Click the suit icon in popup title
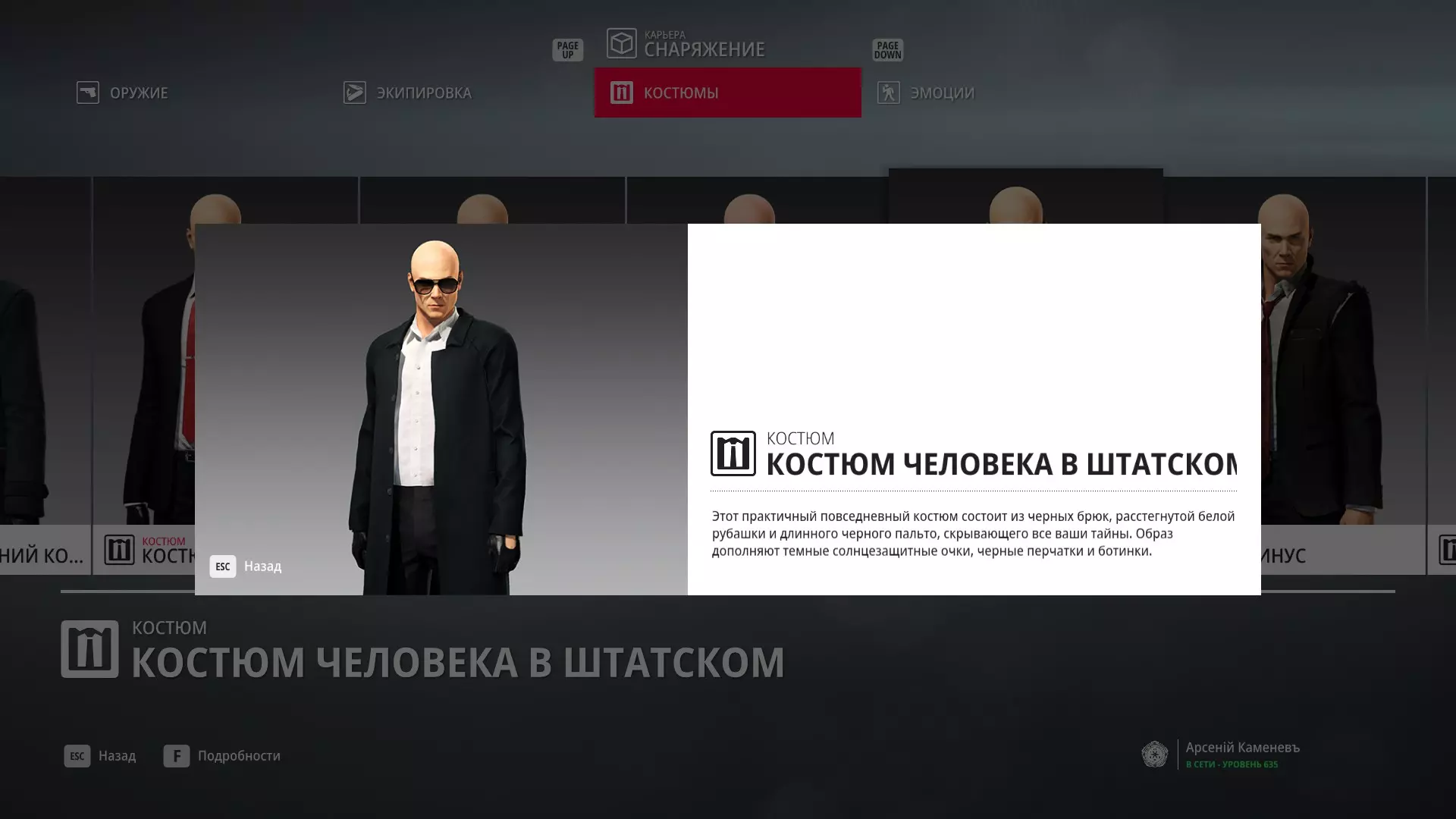This screenshot has height=819, width=1456. tap(733, 453)
